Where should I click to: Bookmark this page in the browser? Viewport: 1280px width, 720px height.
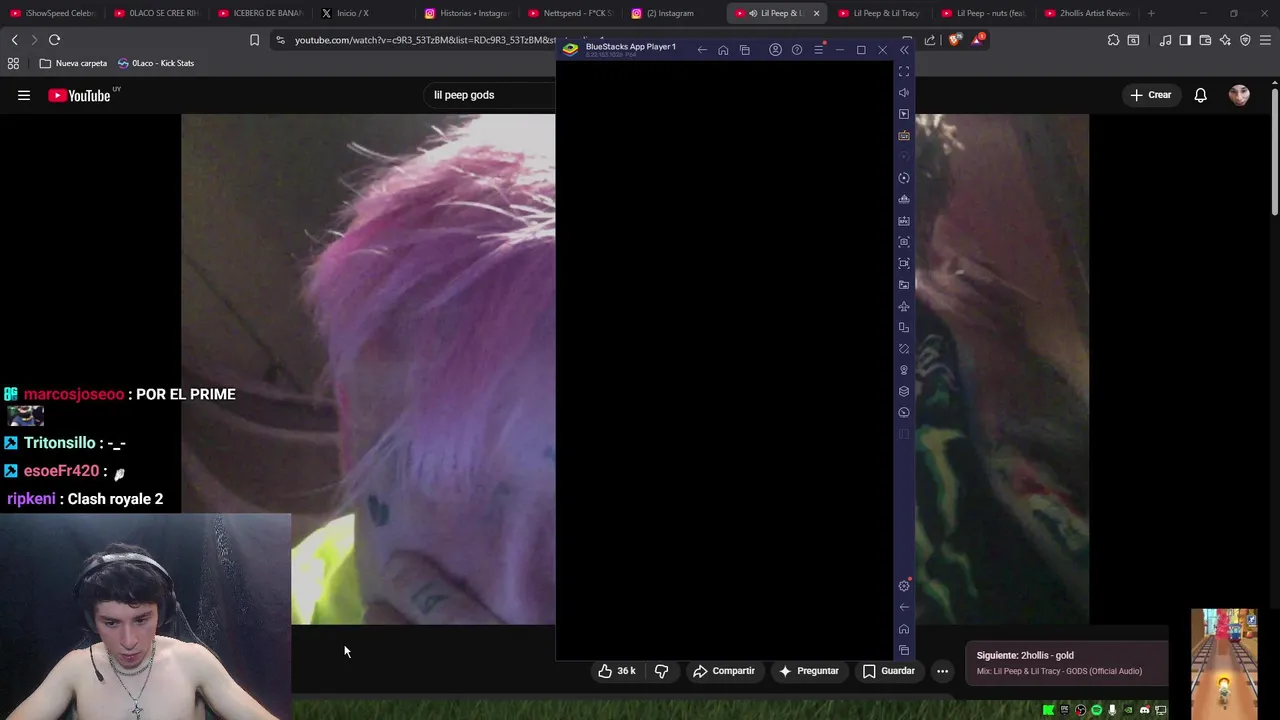[254, 40]
